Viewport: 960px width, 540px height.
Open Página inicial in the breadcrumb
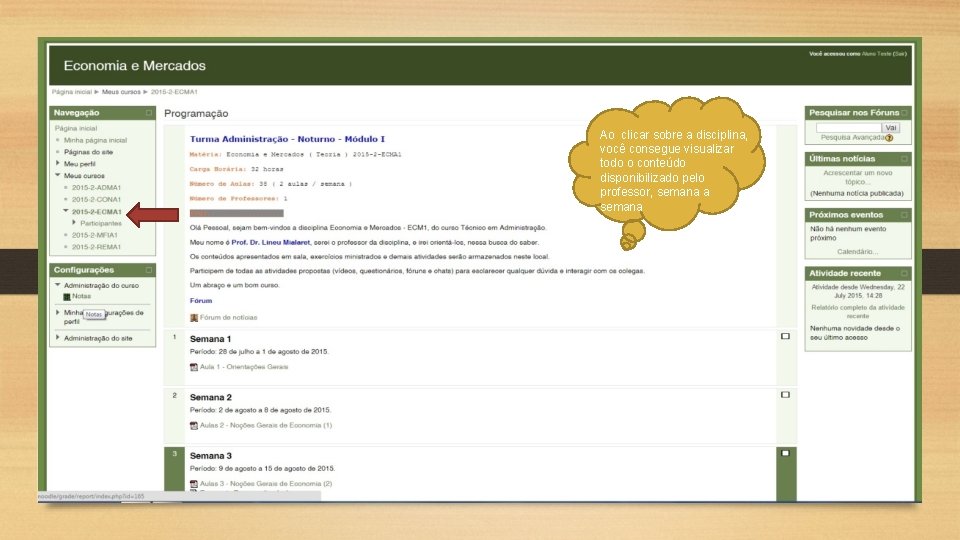(x=72, y=92)
